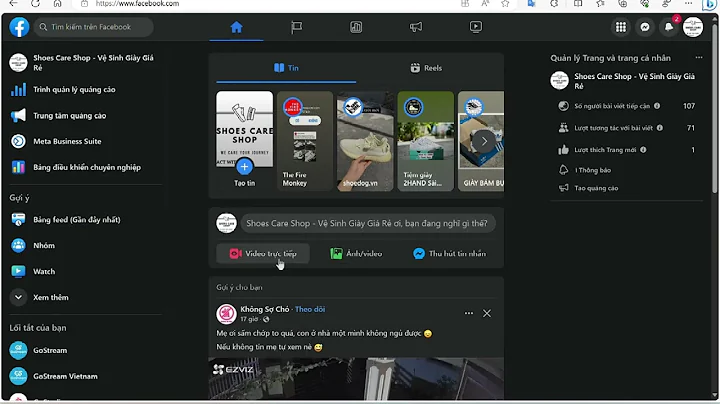Open the Watch video tab
720x404 pixels.
point(476,28)
